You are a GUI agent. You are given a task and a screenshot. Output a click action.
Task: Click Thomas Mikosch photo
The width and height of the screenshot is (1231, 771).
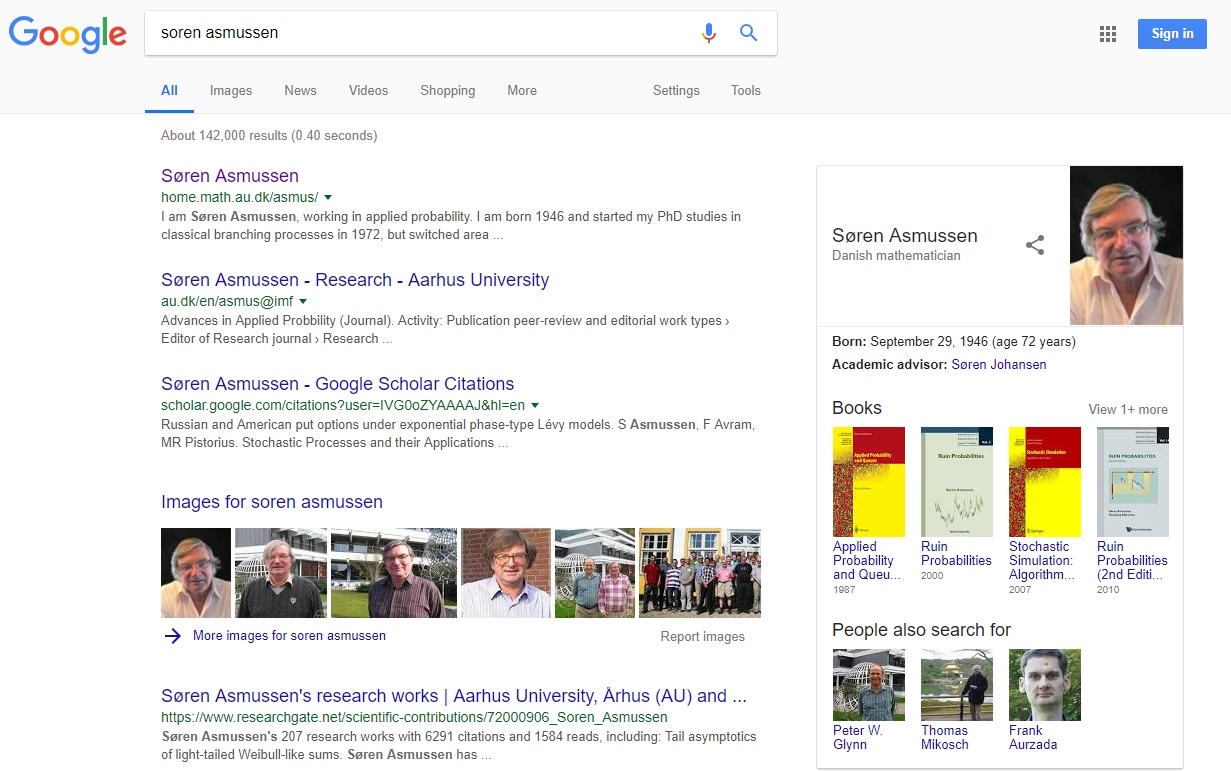point(957,685)
